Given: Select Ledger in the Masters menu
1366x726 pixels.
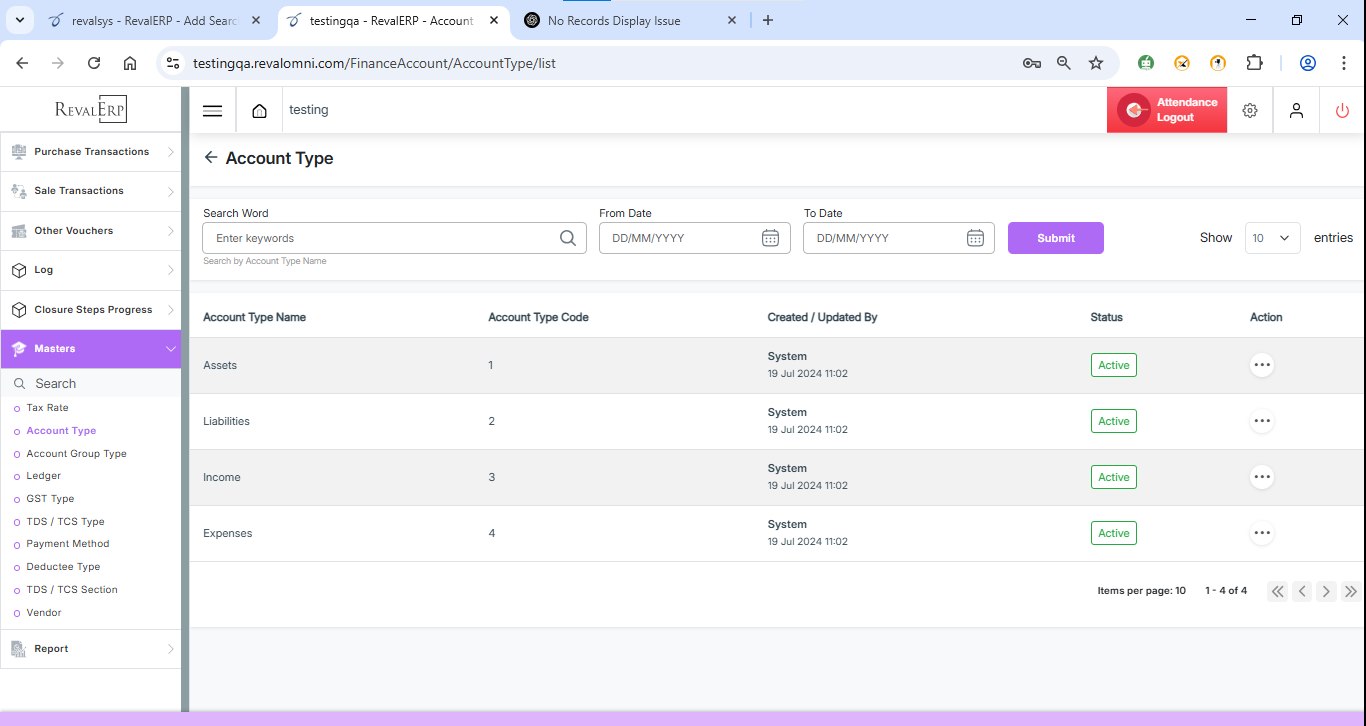Looking at the screenshot, I should pos(44,476).
